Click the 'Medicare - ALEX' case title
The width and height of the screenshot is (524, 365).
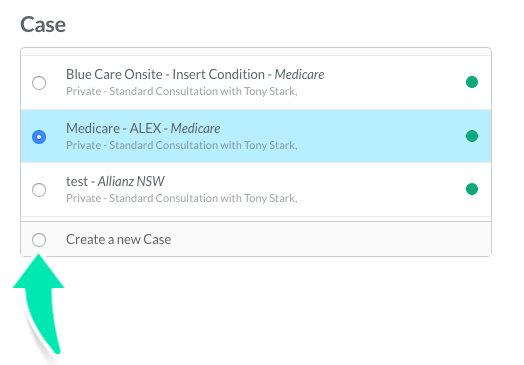(114, 128)
